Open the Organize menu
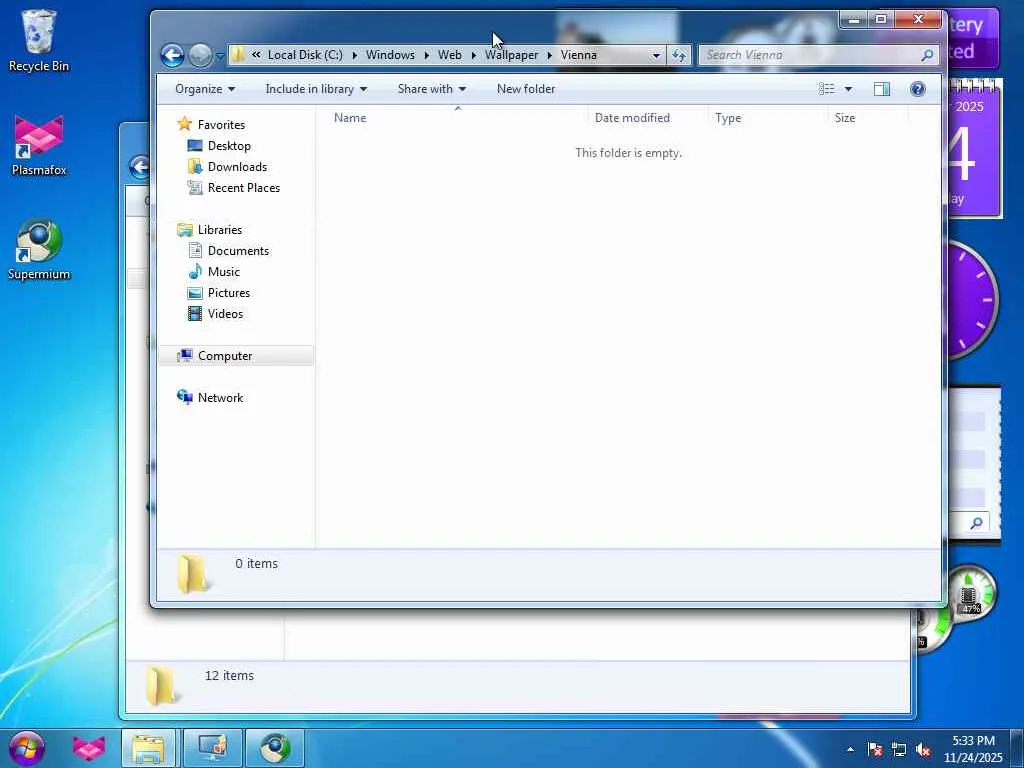1024x768 pixels. click(x=204, y=89)
